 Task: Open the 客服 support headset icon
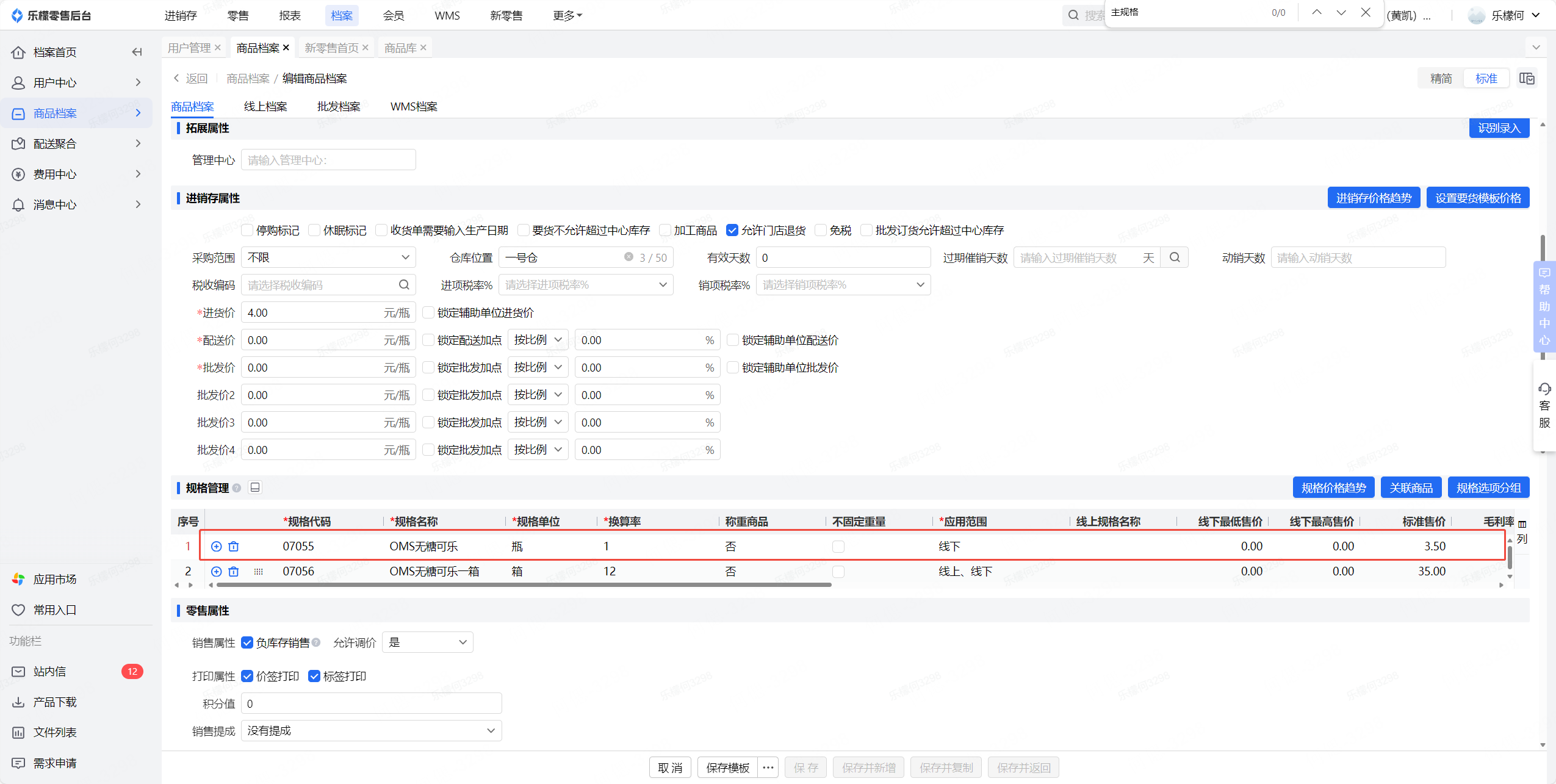(x=1544, y=389)
